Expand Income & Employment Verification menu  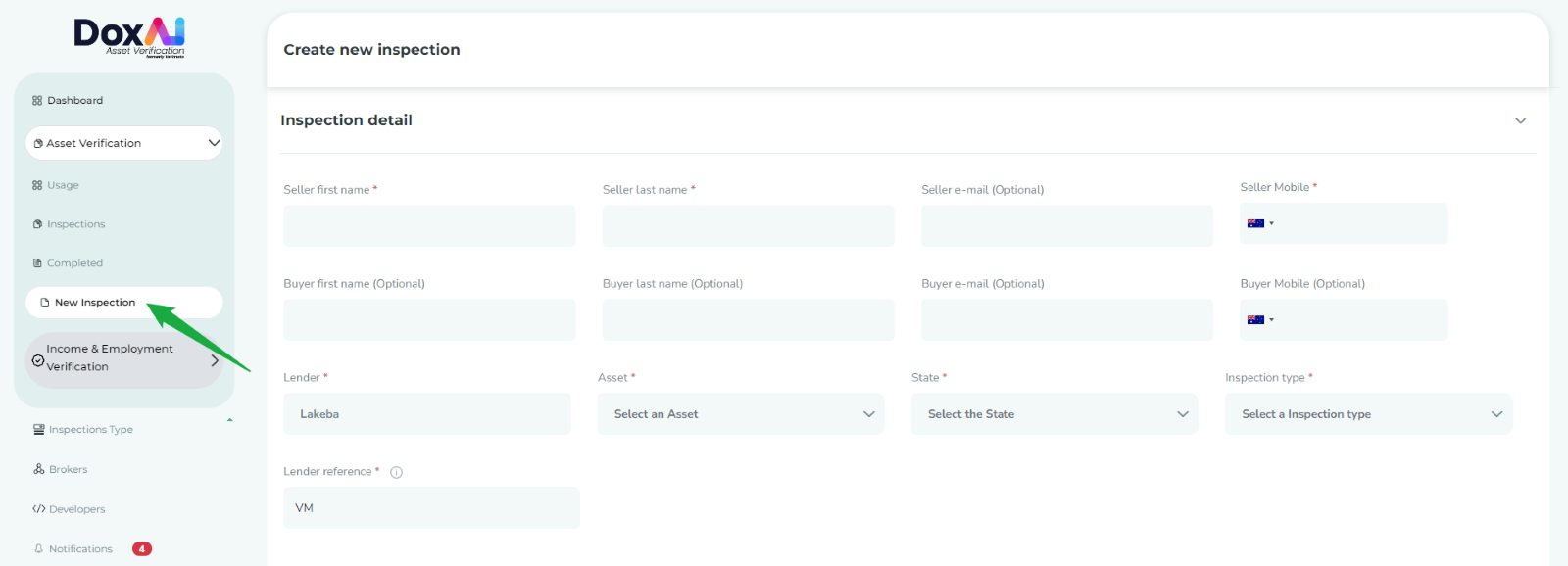click(x=215, y=360)
